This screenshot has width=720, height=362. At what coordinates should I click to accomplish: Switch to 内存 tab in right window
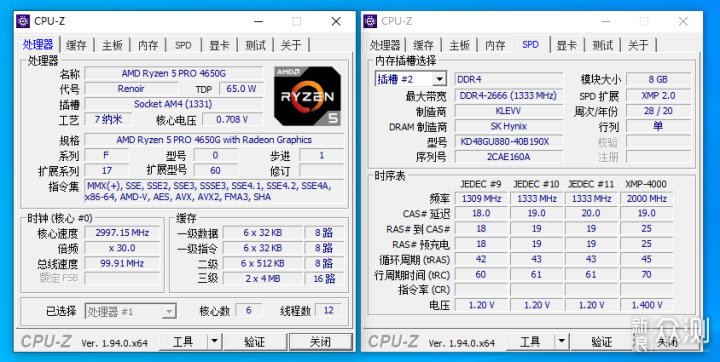[495, 45]
